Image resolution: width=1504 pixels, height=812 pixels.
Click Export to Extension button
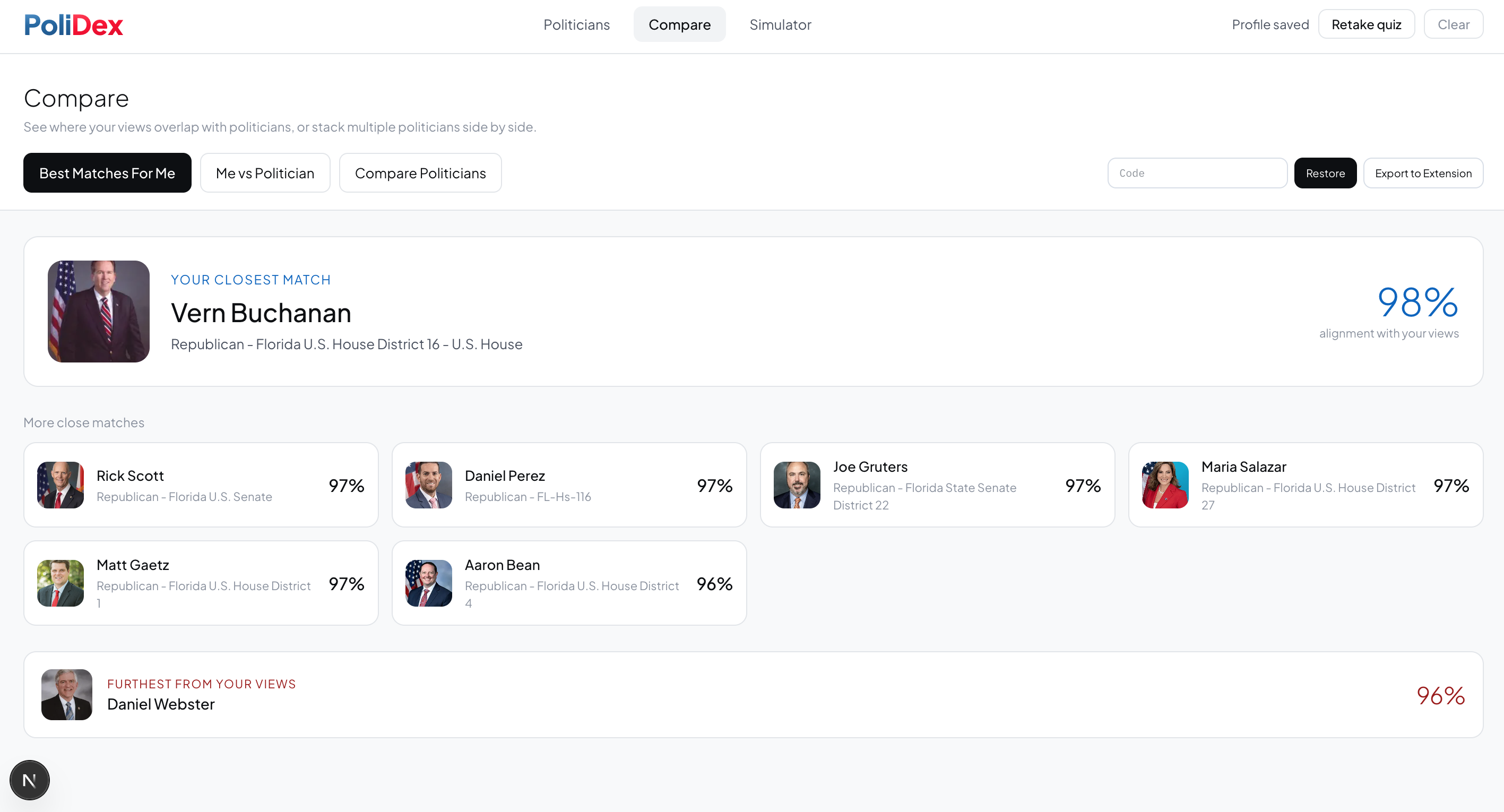coord(1423,174)
